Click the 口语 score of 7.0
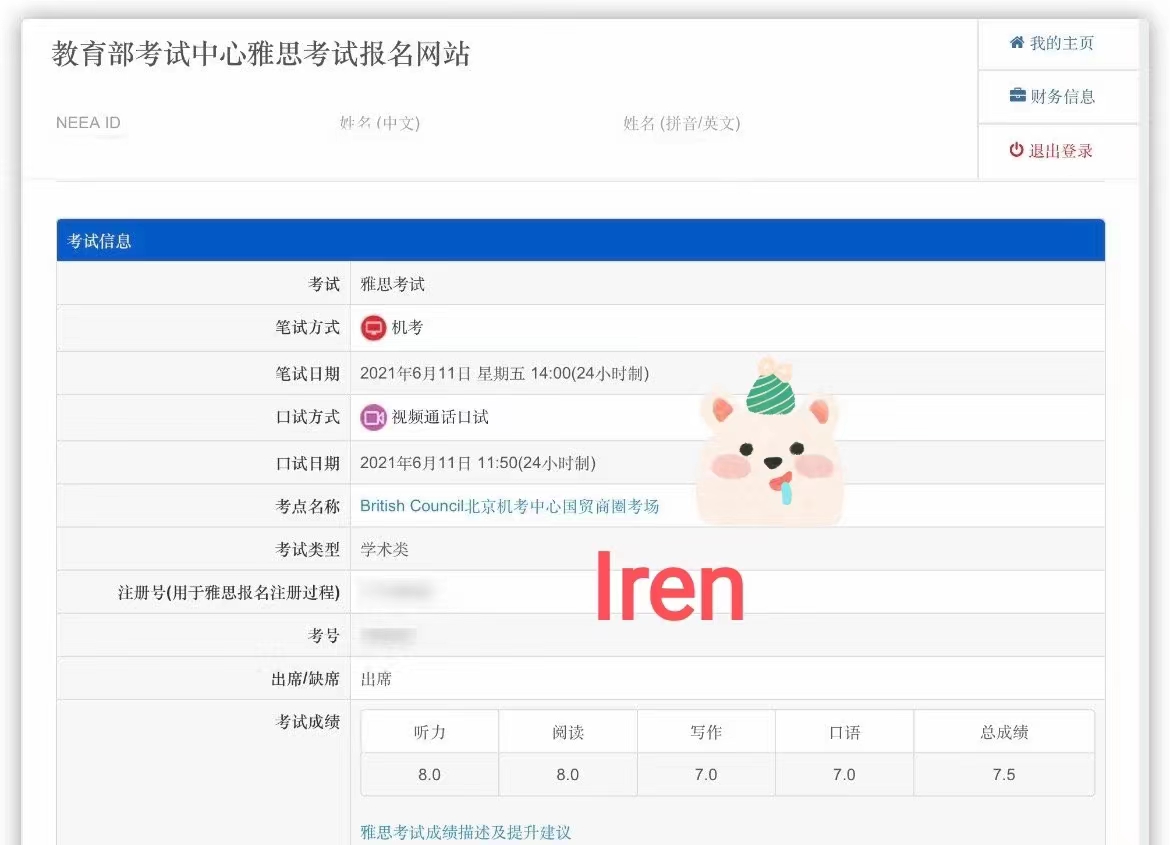Image resolution: width=1170 pixels, height=845 pixels. (x=843, y=774)
